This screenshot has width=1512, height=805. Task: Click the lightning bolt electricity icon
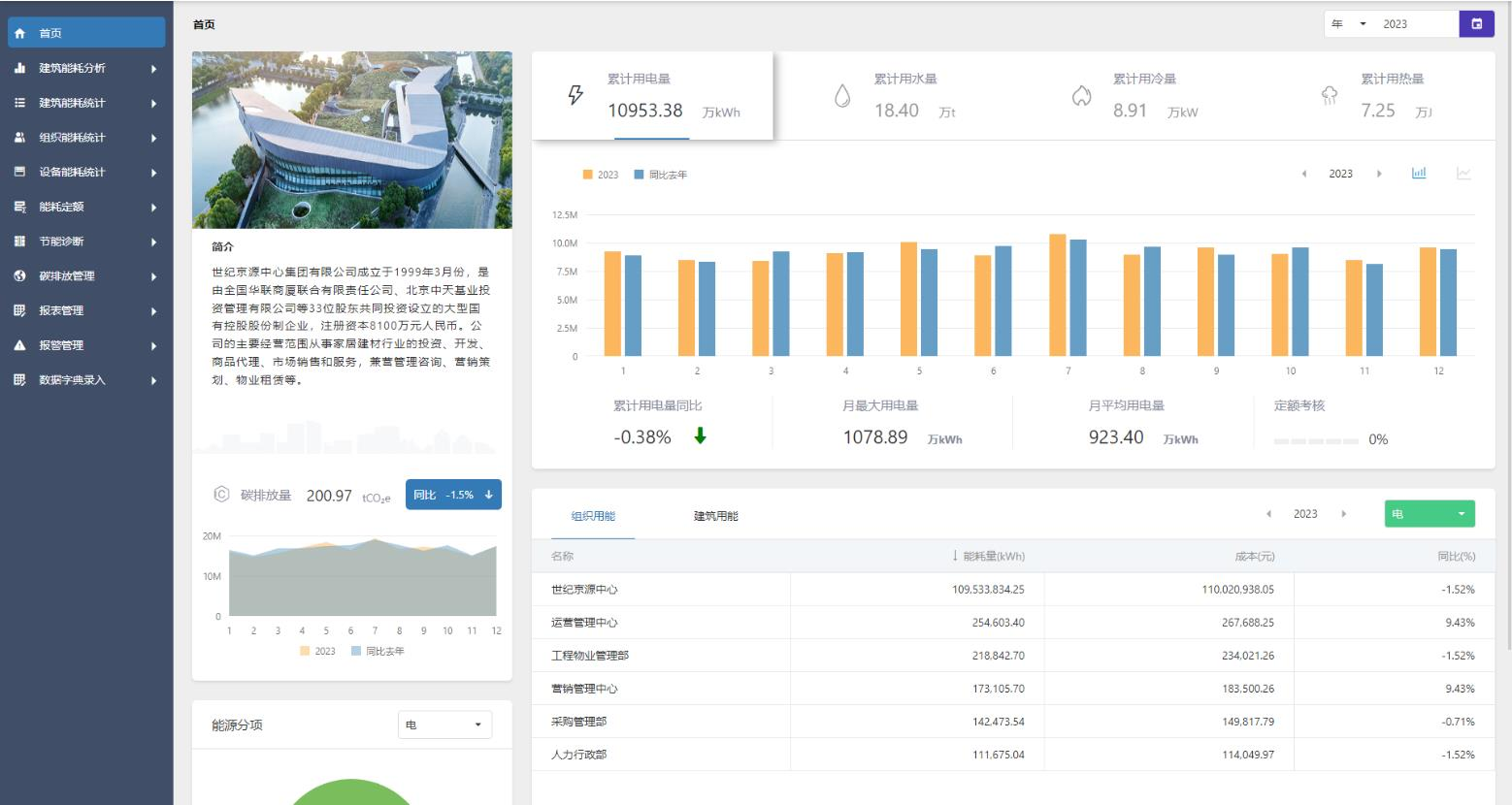[x=575, y=95]
